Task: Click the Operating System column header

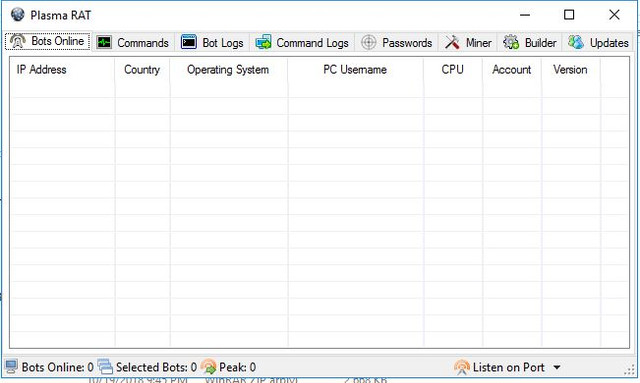Action: coord(229,70)
